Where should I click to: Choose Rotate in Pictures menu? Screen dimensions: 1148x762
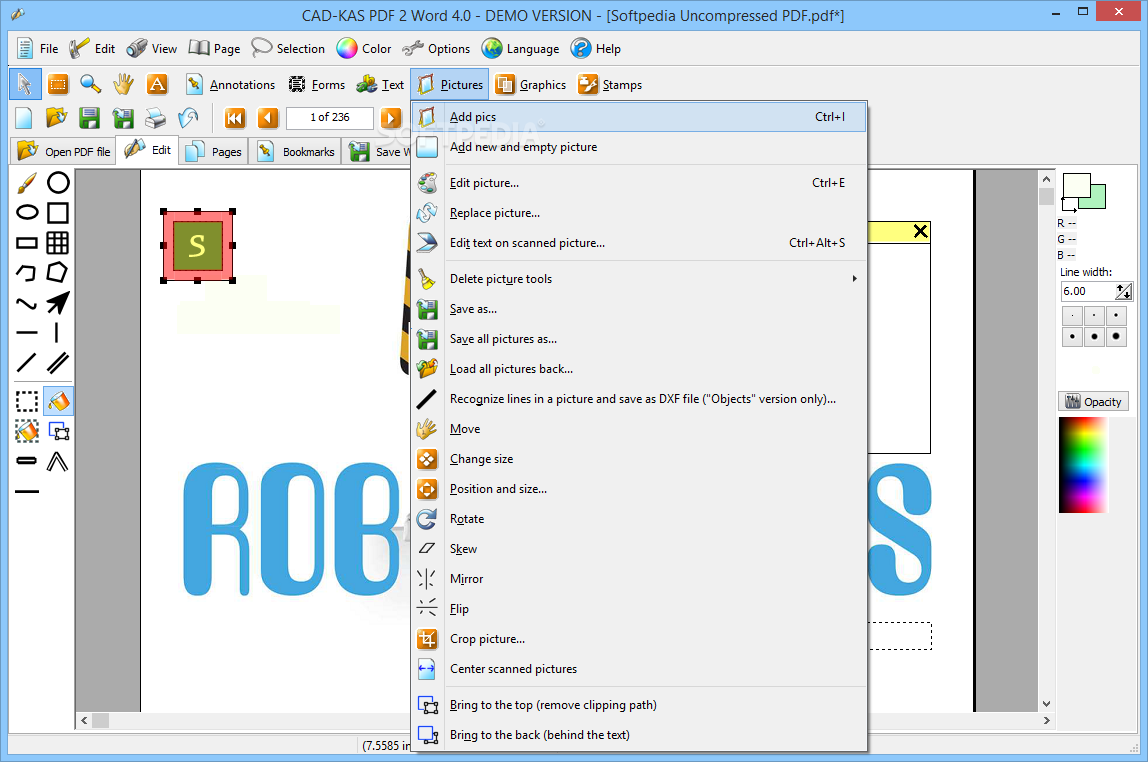click(x=639, y=519)
